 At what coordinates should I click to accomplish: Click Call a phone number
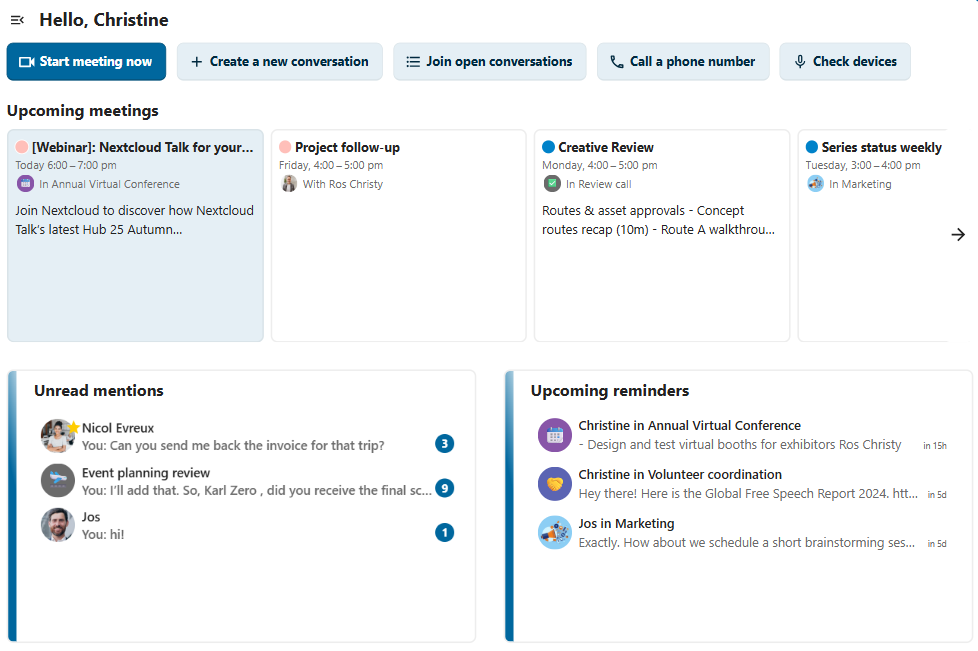click(682, 62)
